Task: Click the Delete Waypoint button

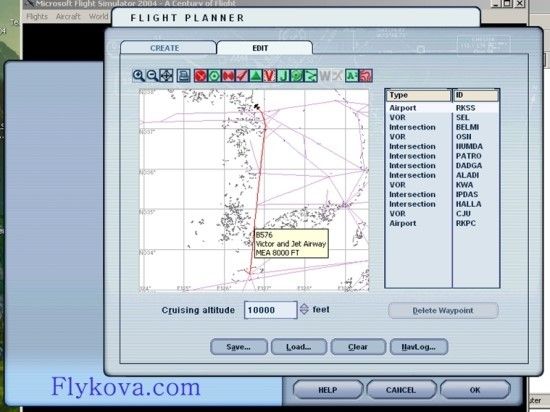Action: (x=443, y=310)
